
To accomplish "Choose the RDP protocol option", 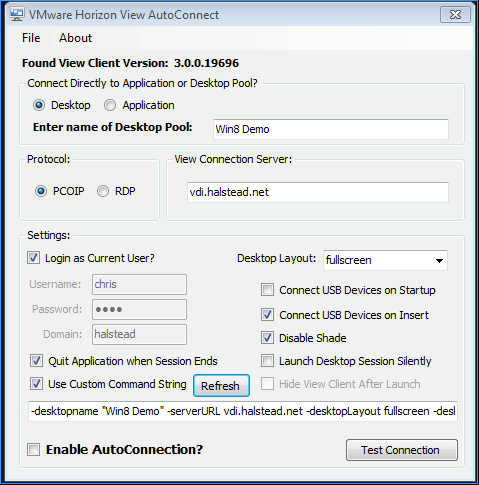I will tap(103, 191).
